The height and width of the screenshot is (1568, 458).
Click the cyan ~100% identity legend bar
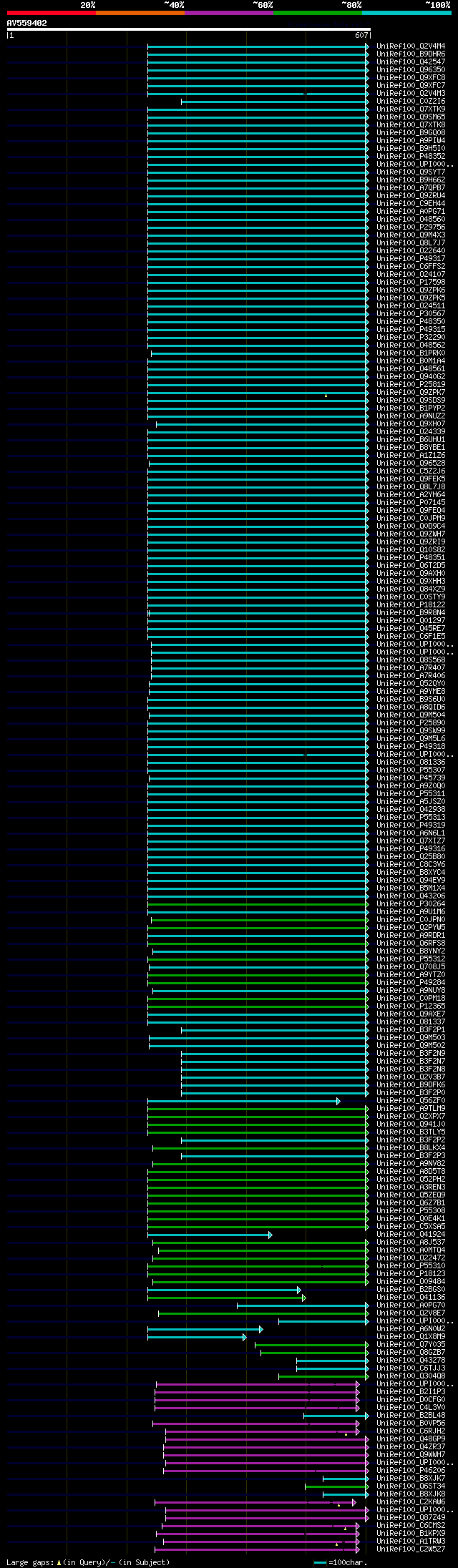point(406,13)
